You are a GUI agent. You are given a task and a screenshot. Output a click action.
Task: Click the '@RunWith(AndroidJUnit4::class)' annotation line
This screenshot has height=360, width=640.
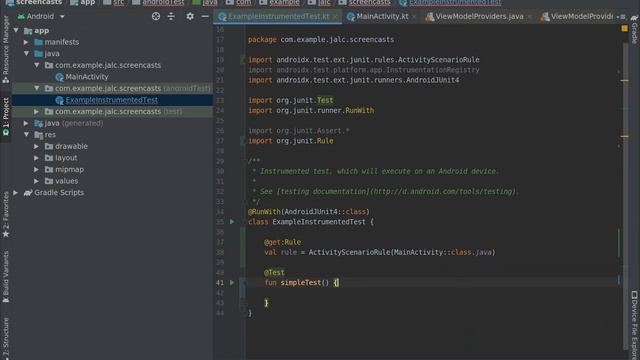click(x=309, y=212)
